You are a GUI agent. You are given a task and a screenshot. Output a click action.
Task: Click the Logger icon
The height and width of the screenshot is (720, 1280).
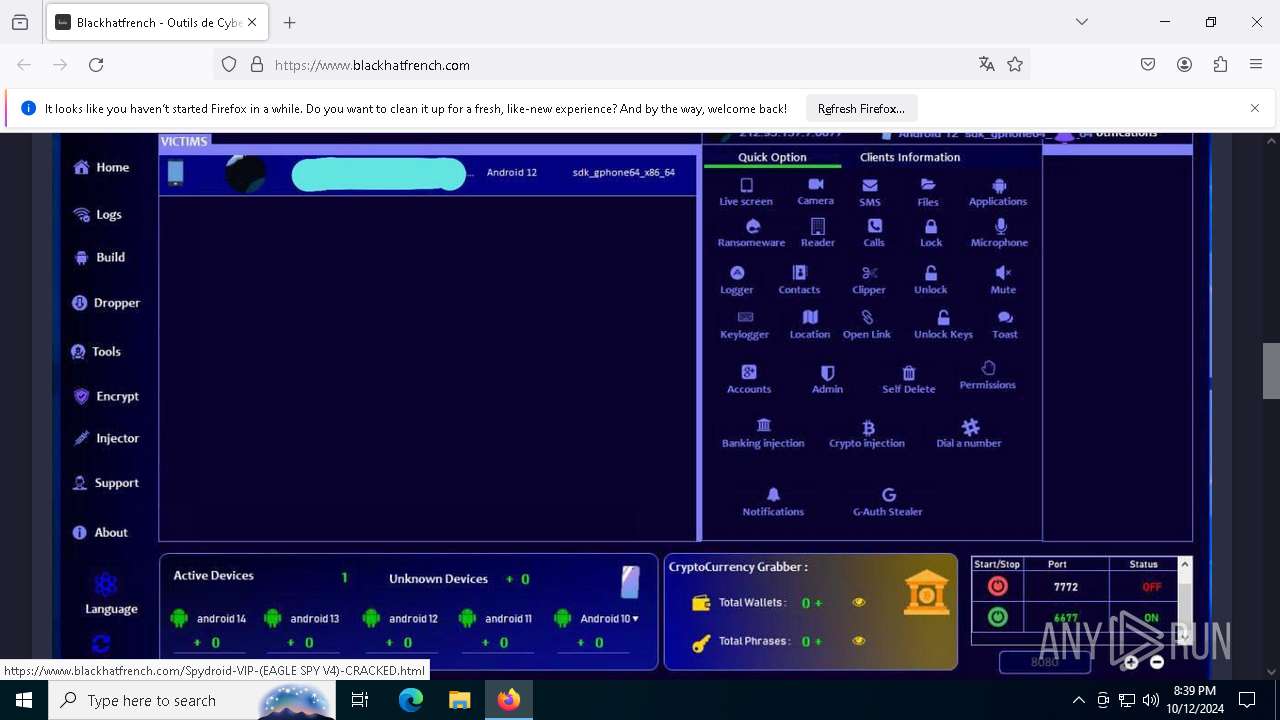pos(737,272)
